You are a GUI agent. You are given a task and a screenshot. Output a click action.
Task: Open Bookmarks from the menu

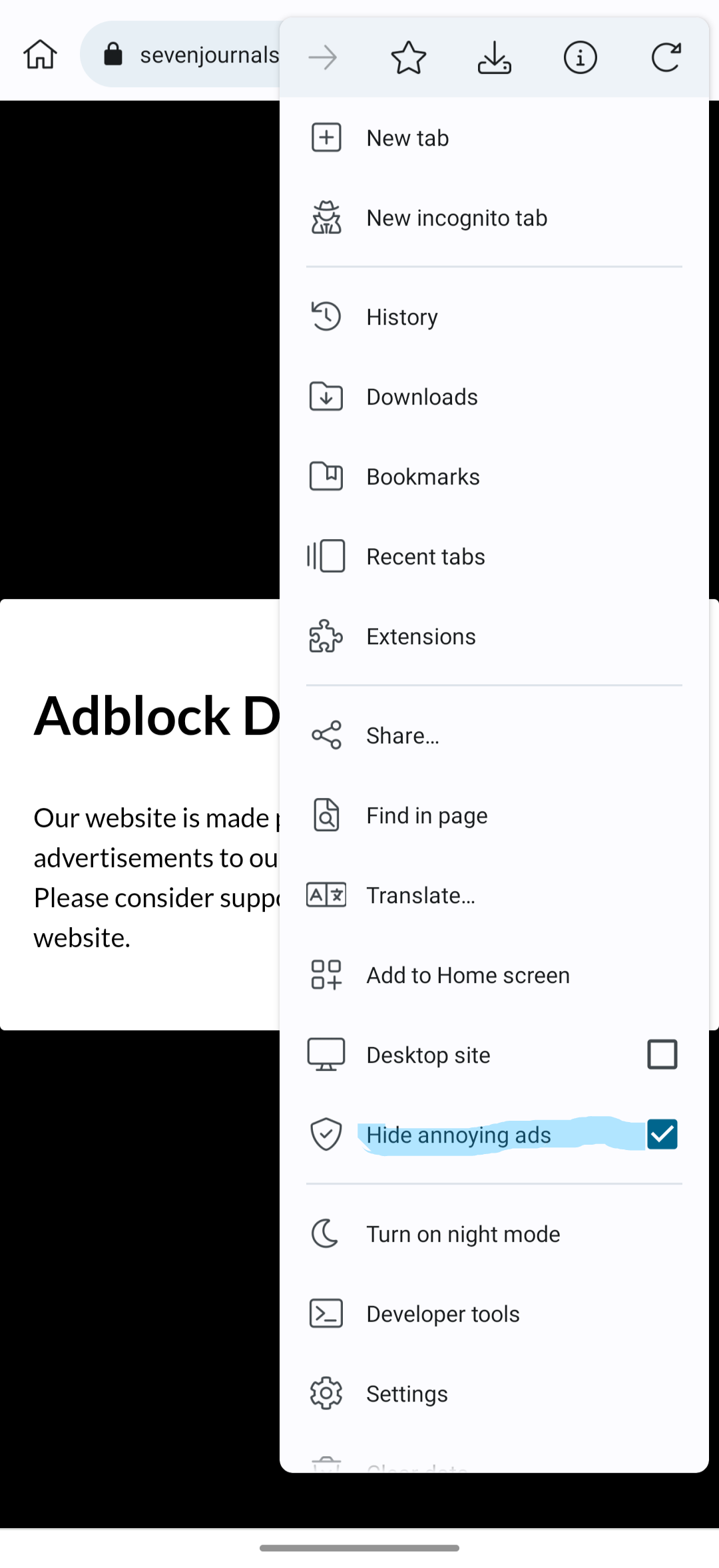pyautogui.click(x=422, y=476)
